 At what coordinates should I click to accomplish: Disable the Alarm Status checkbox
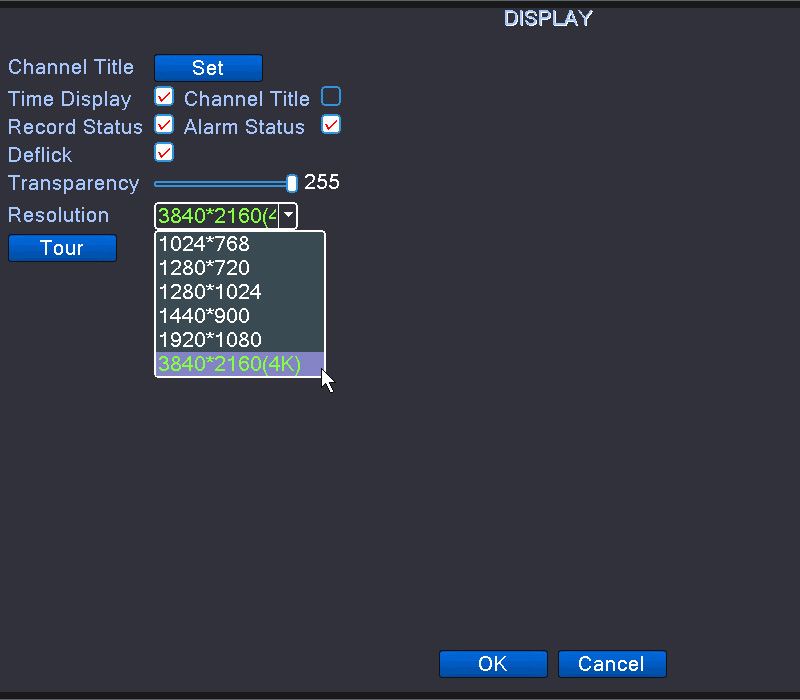(x=331, y=125)
